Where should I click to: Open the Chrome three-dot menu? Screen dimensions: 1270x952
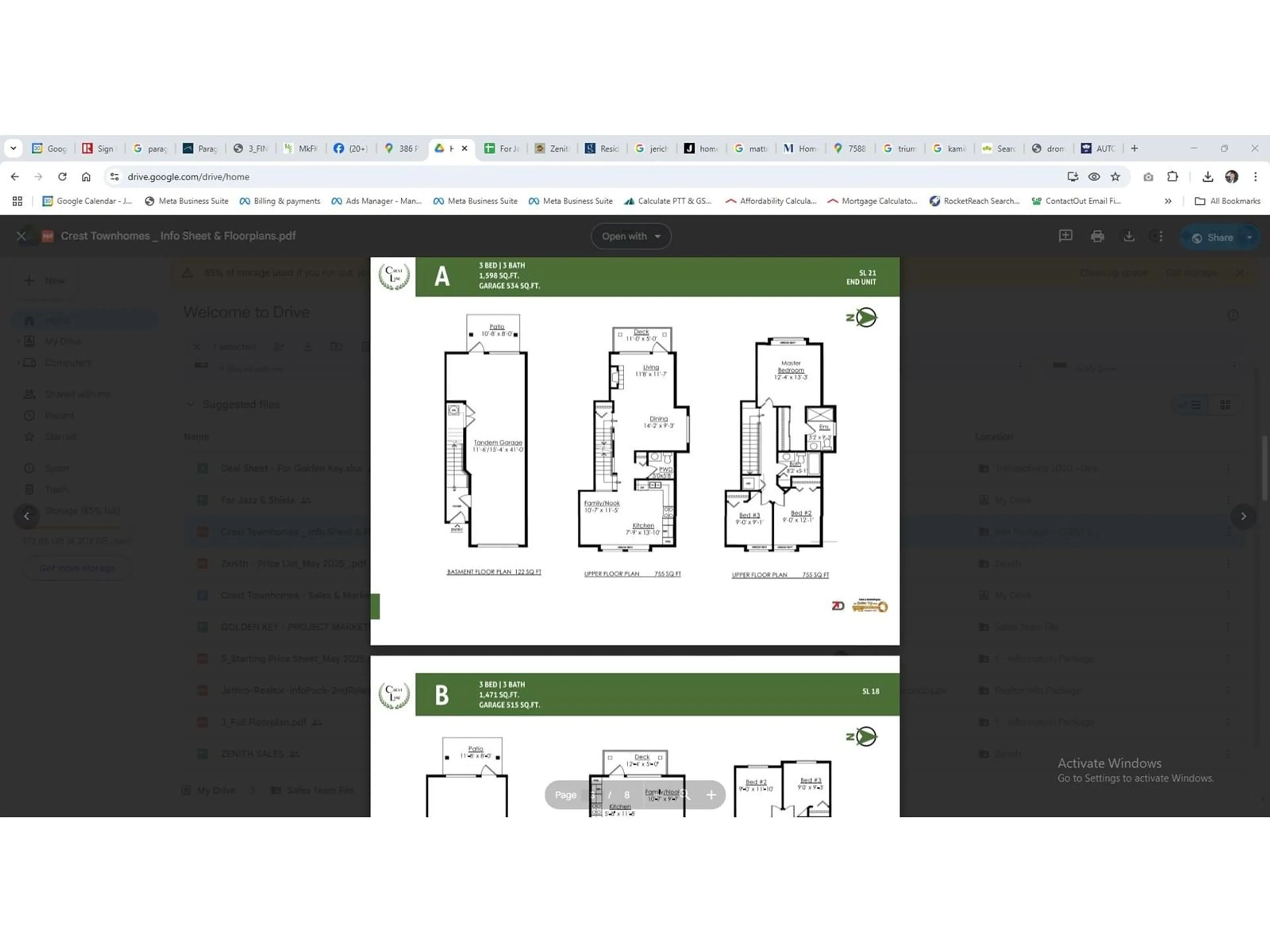click(1256, 177)
